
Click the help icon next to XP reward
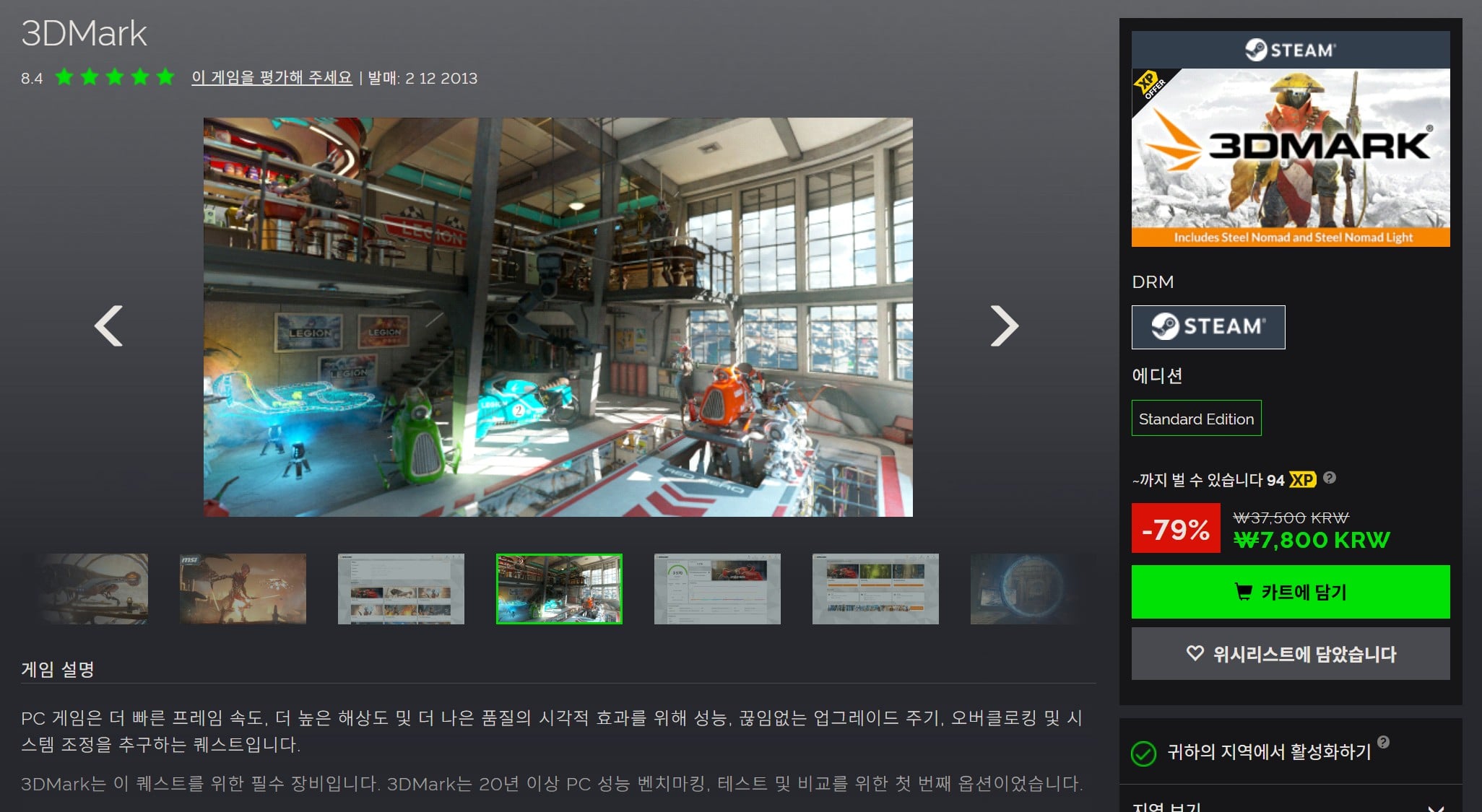tap(1330, 478)
